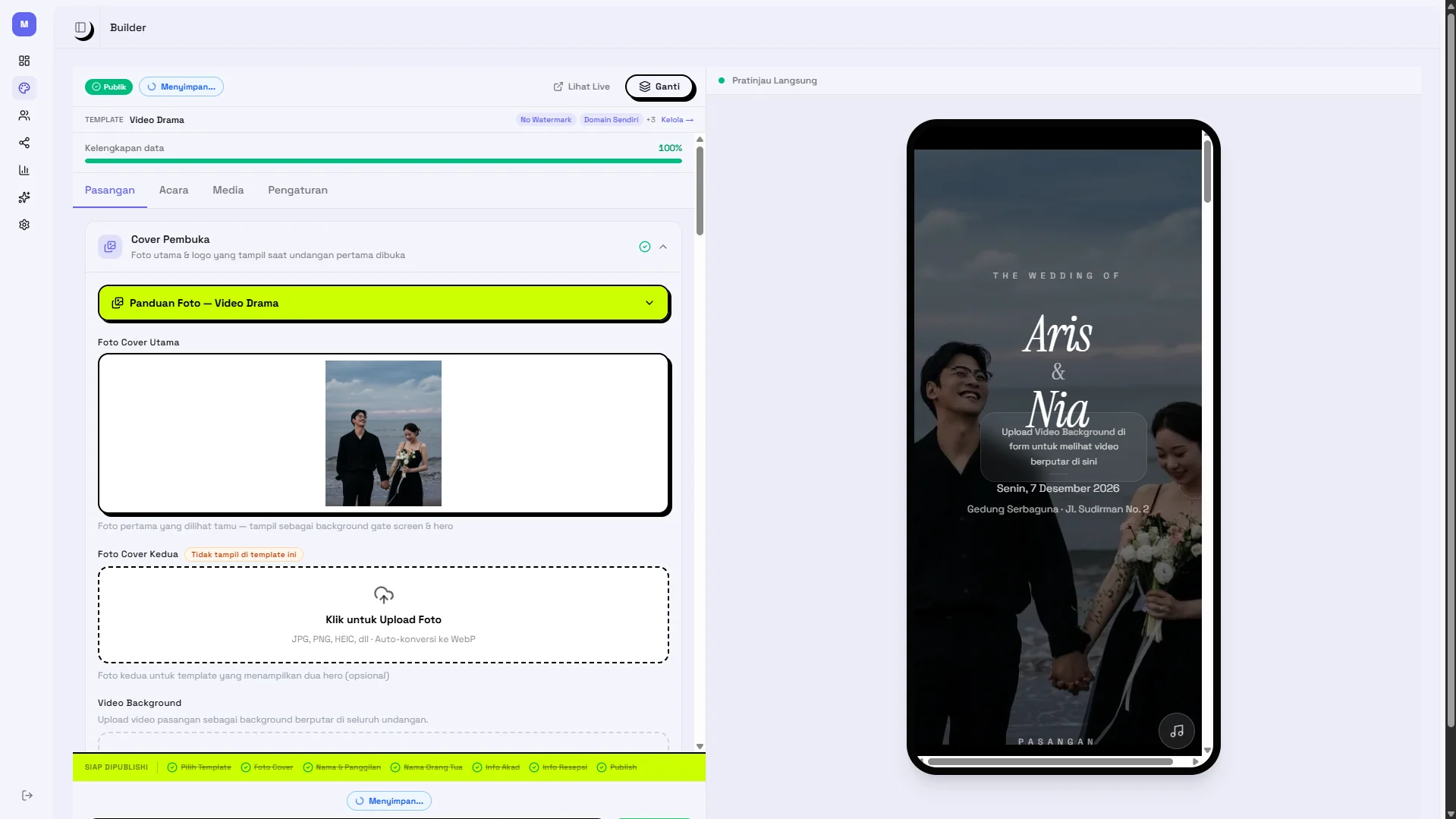The image size is (1456, 819).
Task: Click the +3 features badge
Action: 651,120
